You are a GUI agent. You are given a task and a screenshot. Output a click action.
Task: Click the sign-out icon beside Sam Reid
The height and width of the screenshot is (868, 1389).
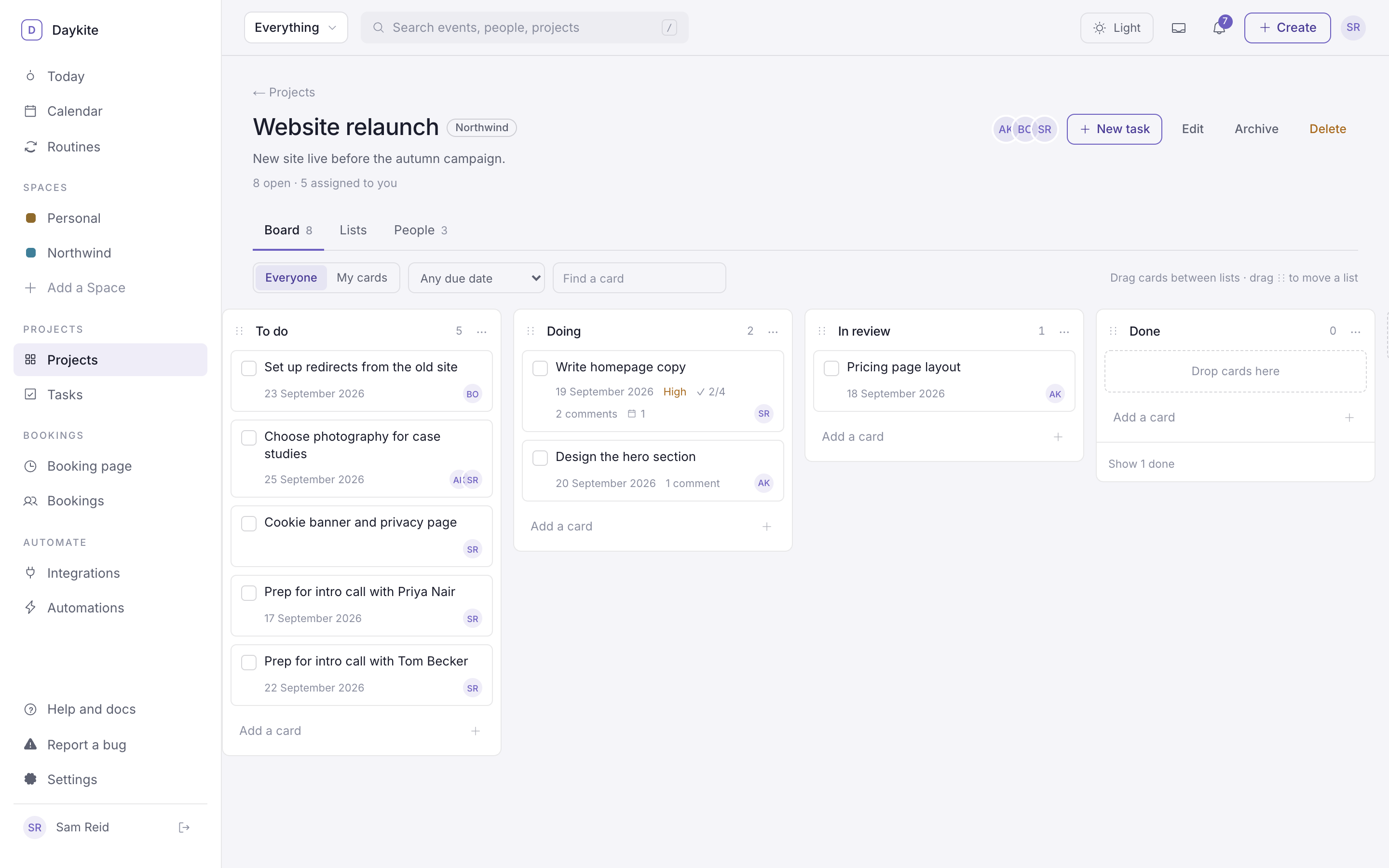[184, 827]
